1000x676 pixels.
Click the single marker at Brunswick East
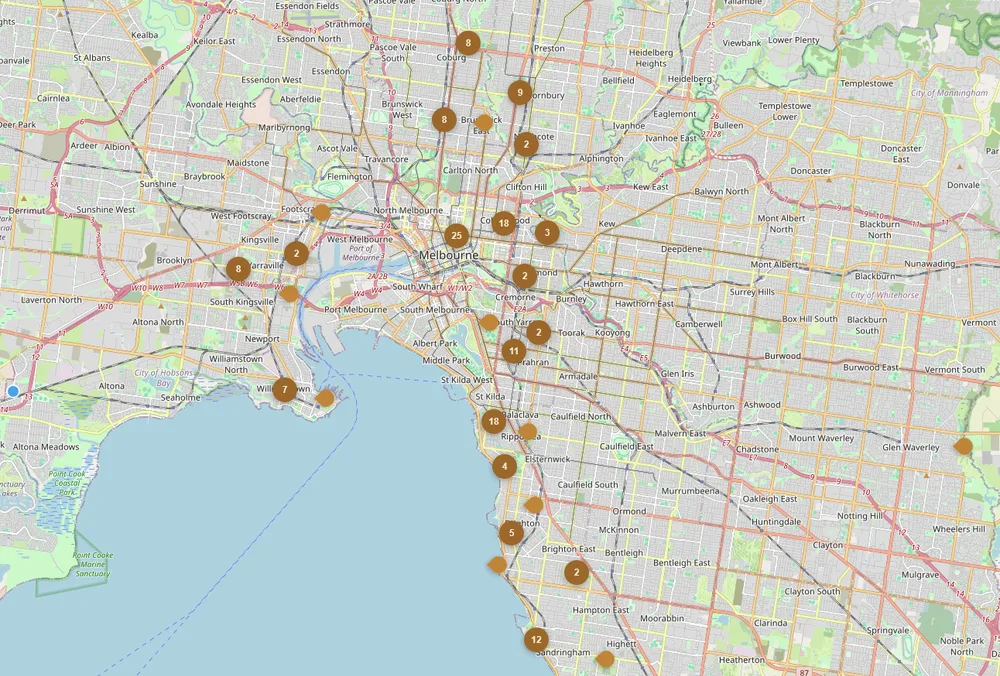(484, 122)
